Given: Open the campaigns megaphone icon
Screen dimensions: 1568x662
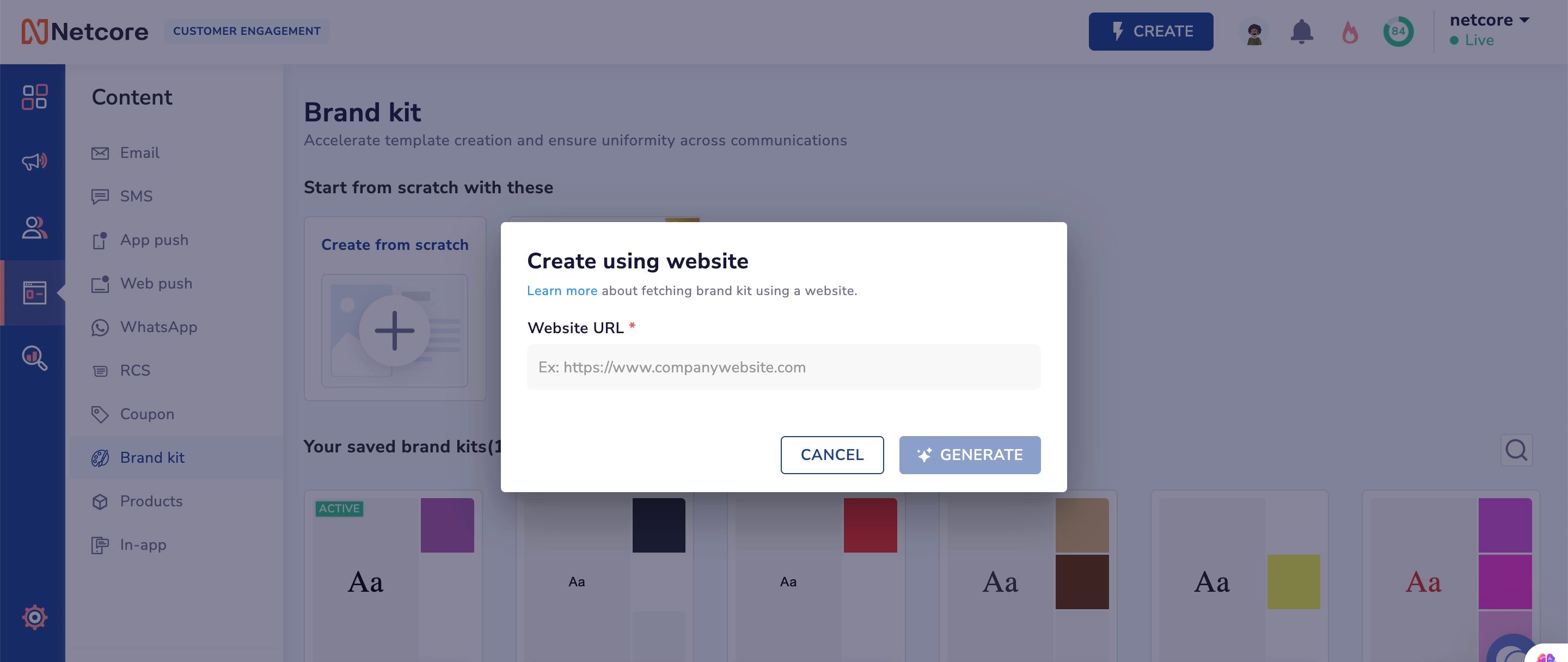Looking at the screenshot, I should (34, 161).
